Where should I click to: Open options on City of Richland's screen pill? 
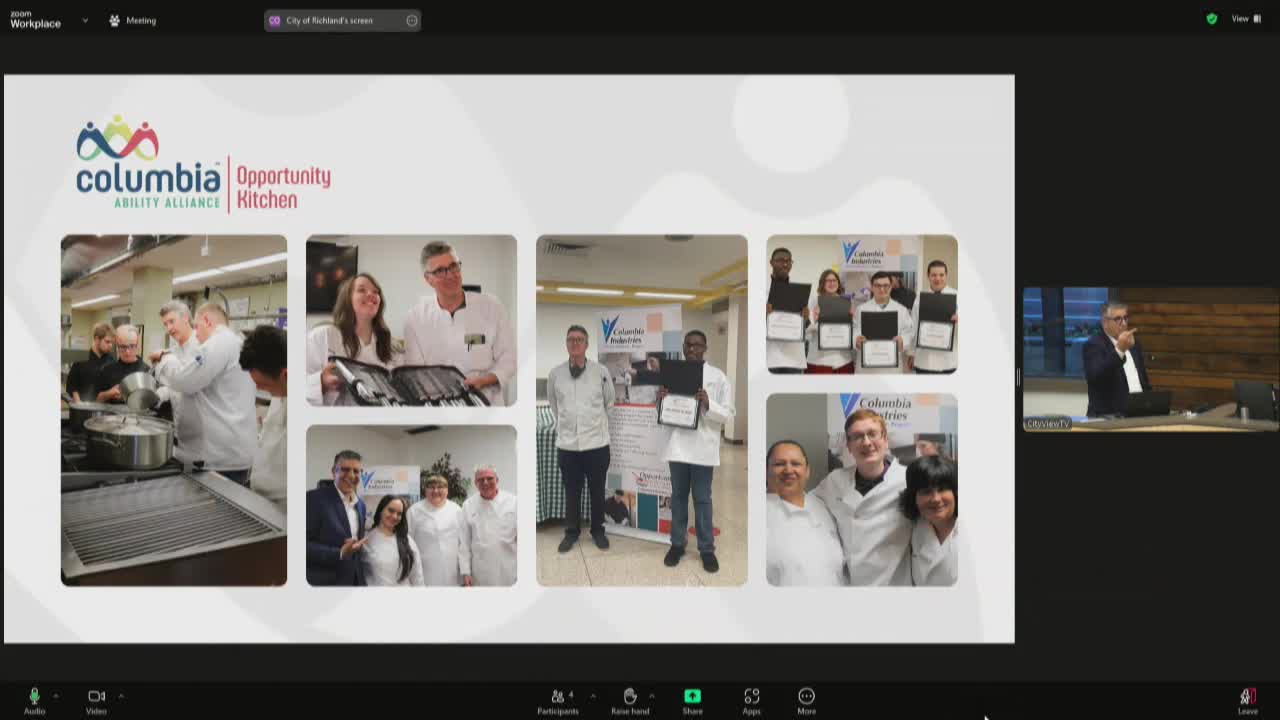pos(412,20)
